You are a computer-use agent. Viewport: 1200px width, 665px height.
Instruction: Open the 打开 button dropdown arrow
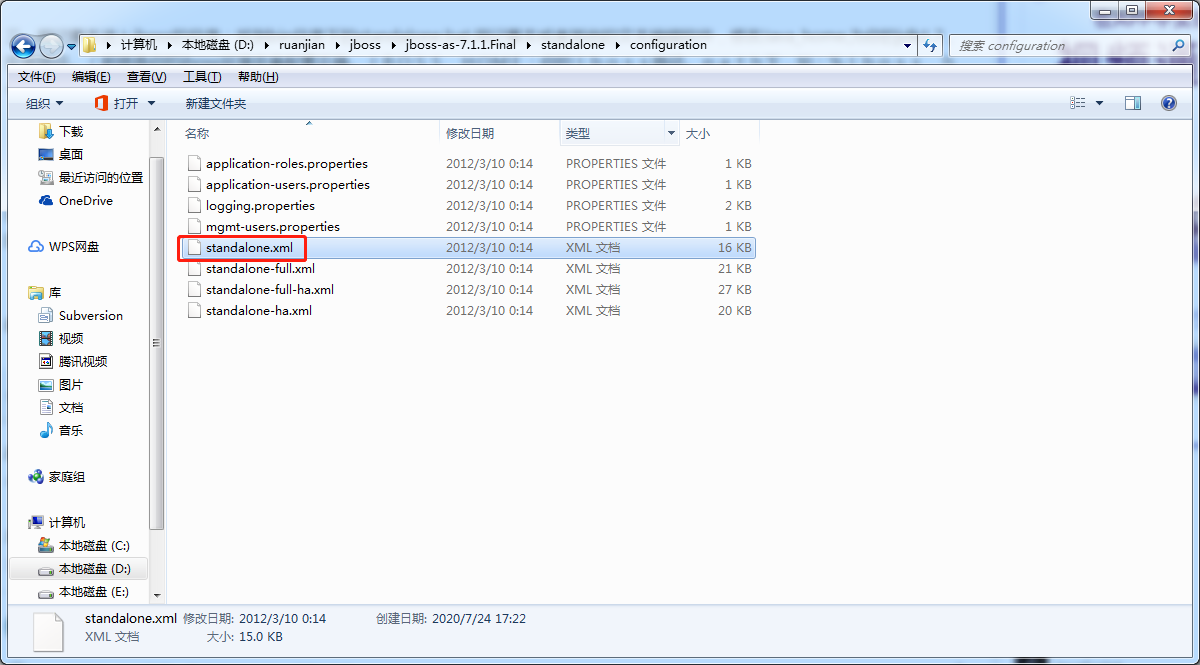(x=150, y=102)
